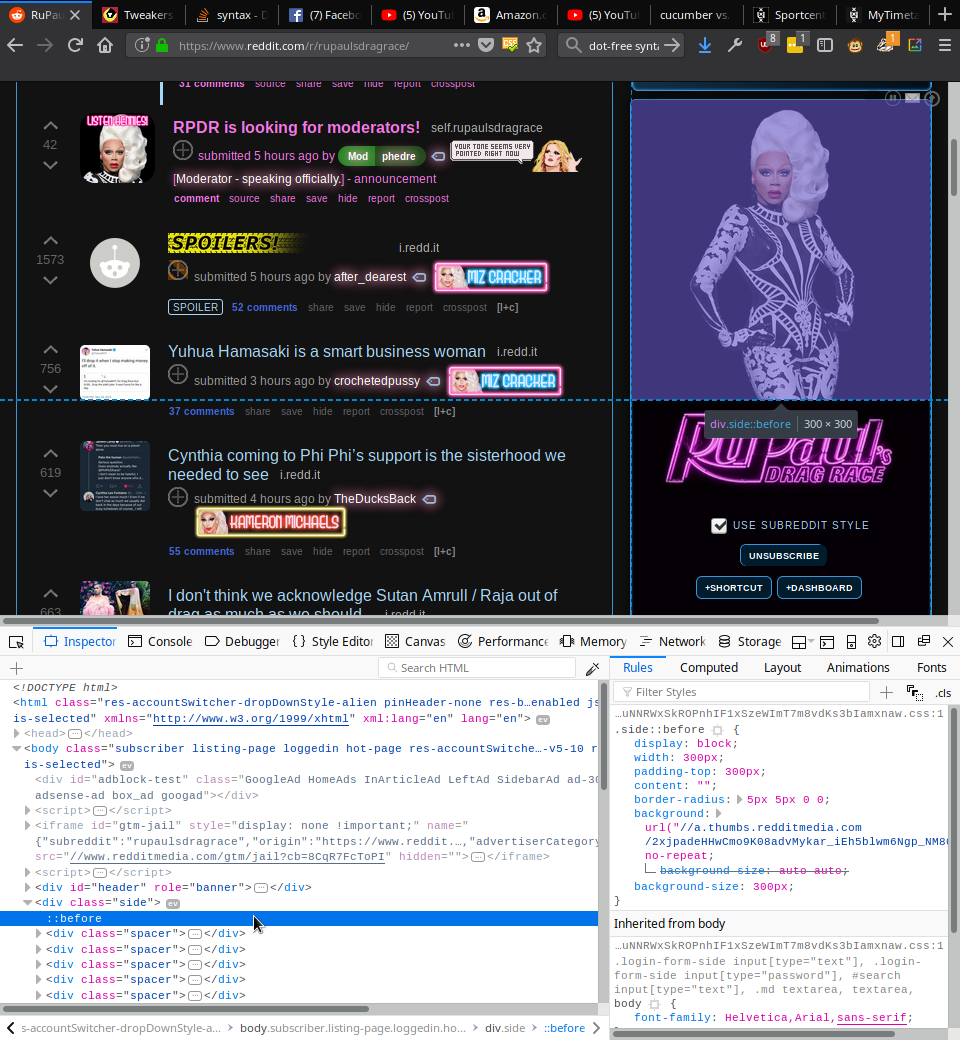Open DevTools settings gear
Image resolution: width=960 pixels, height=1040 pixels.
(x=874, y=641)
